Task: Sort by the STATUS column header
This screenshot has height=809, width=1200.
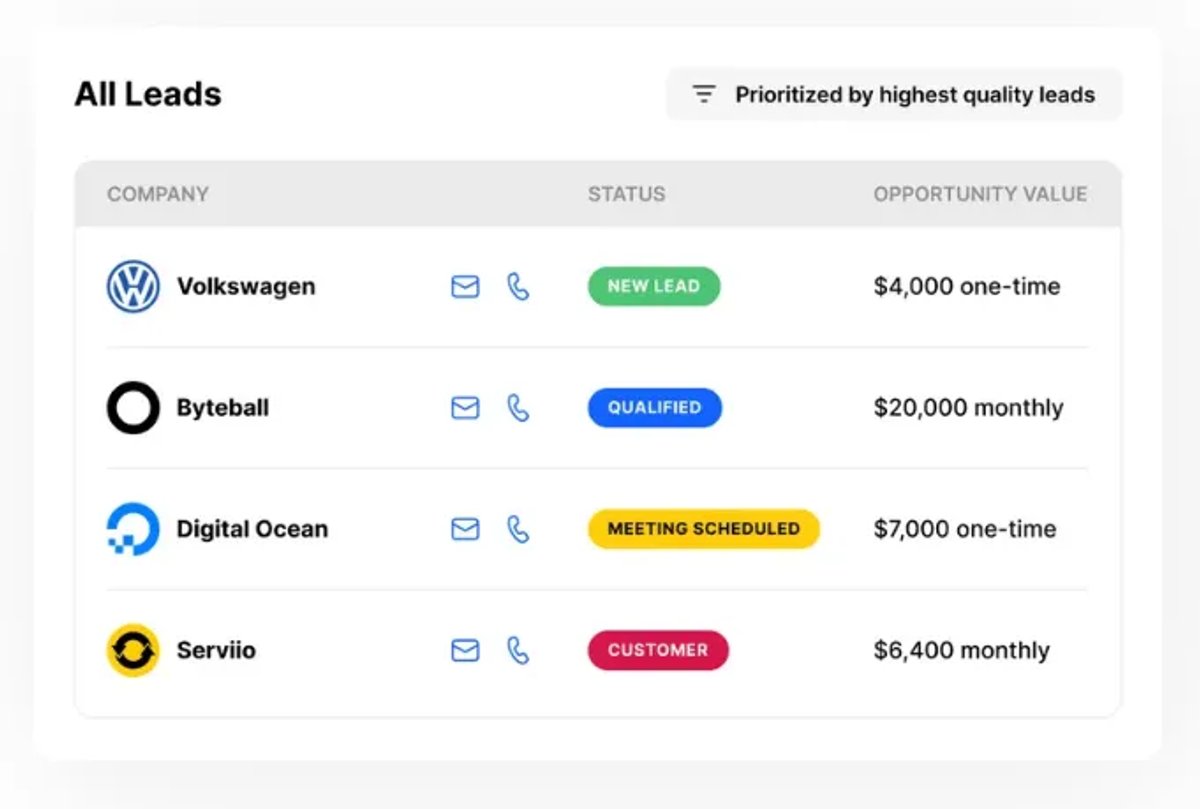Action: pyautogui.click(x=627, y=194)
